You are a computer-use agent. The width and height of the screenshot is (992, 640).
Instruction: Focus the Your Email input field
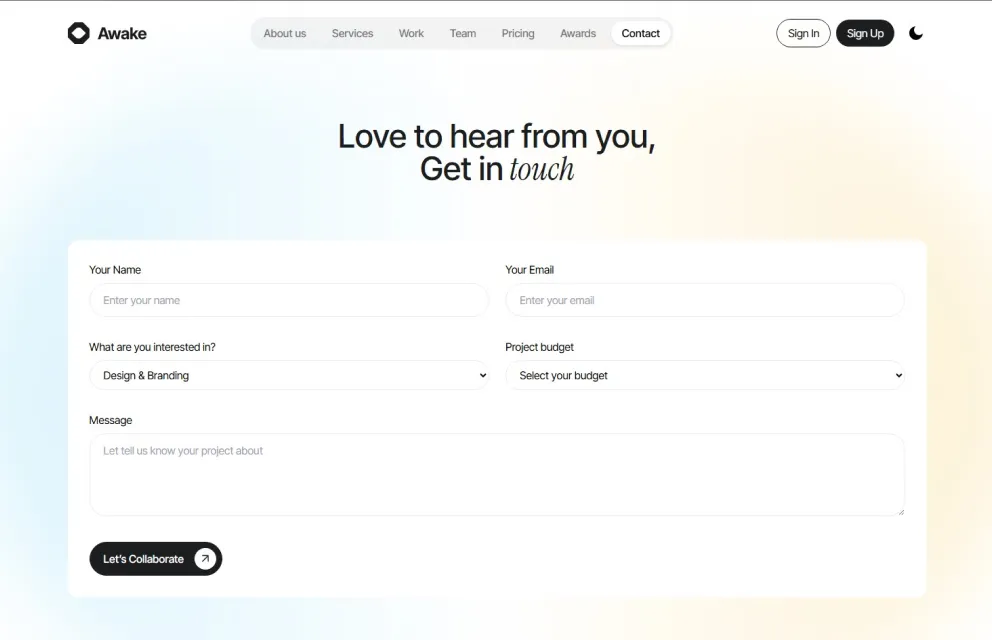click(x=705, y=300)
